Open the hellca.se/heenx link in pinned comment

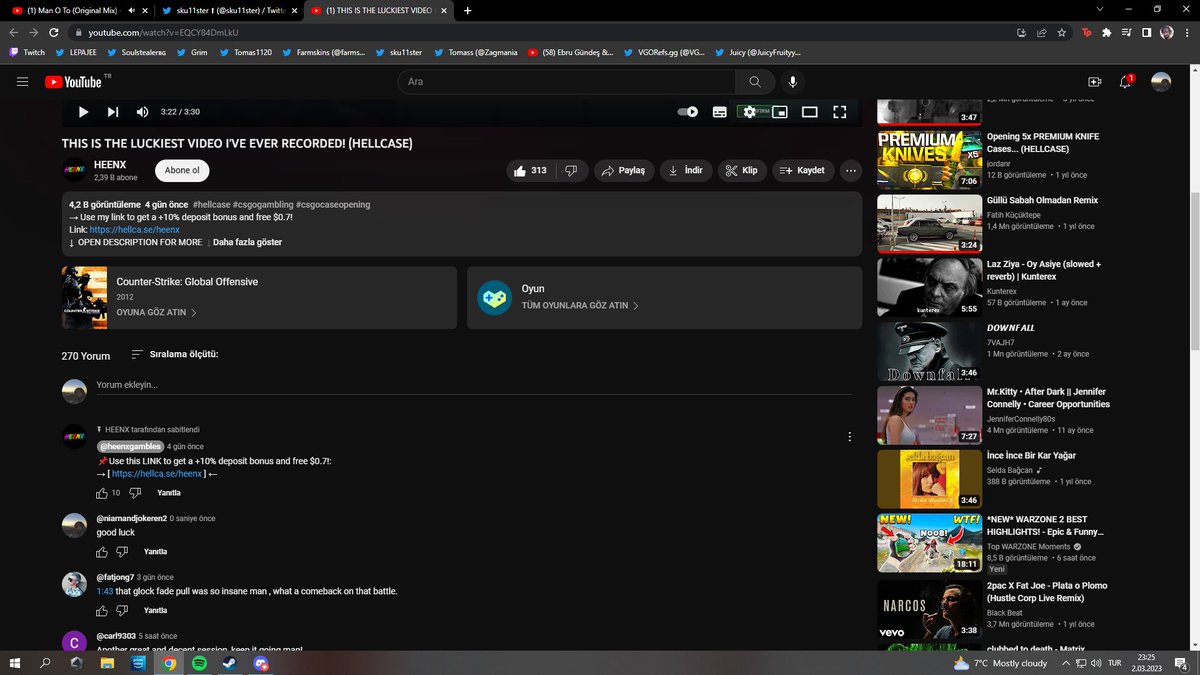pos(157,474)
